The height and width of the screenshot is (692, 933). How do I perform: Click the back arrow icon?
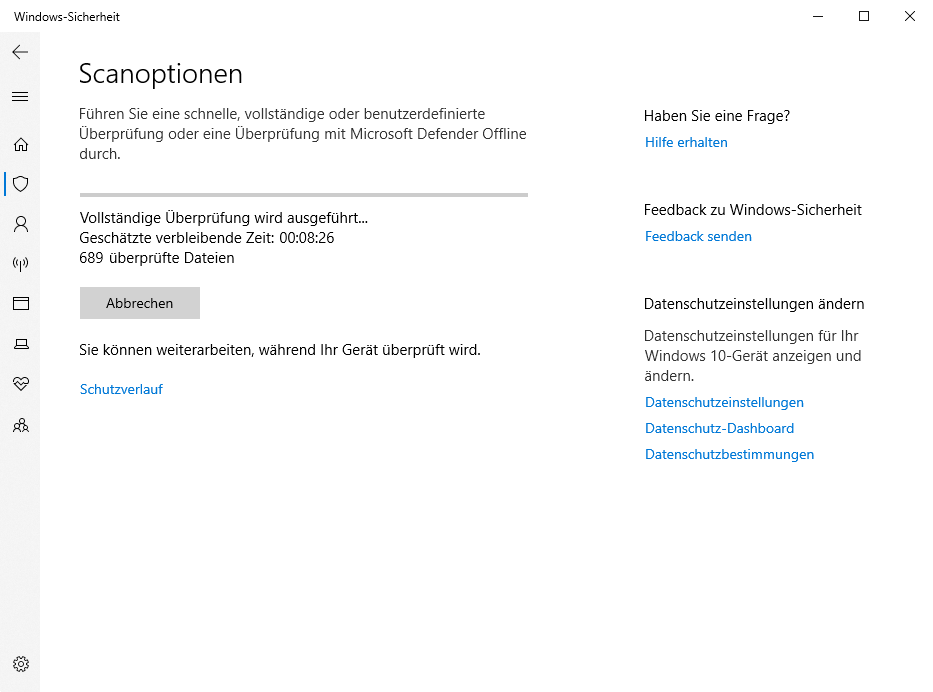(20, 52)
